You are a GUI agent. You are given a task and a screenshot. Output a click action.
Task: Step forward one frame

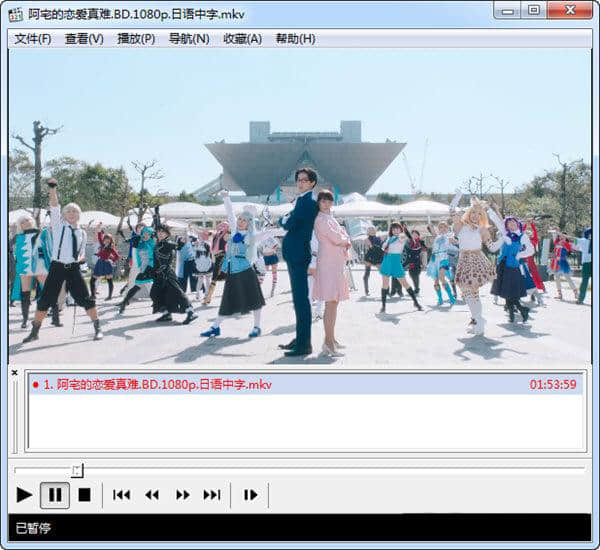250,494
